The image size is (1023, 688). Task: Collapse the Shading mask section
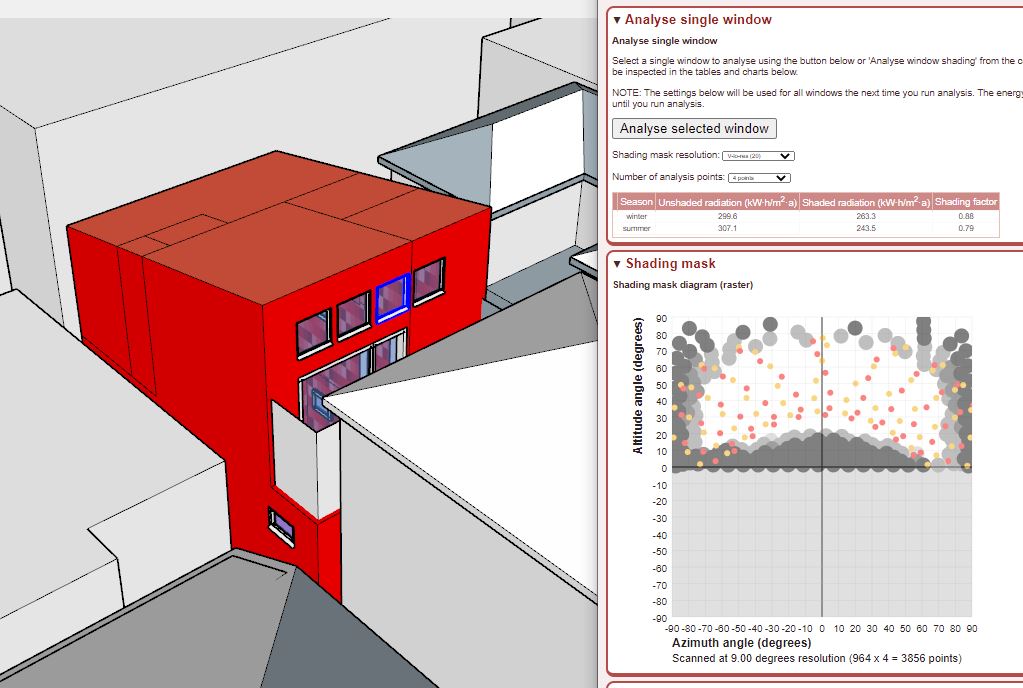618,264
